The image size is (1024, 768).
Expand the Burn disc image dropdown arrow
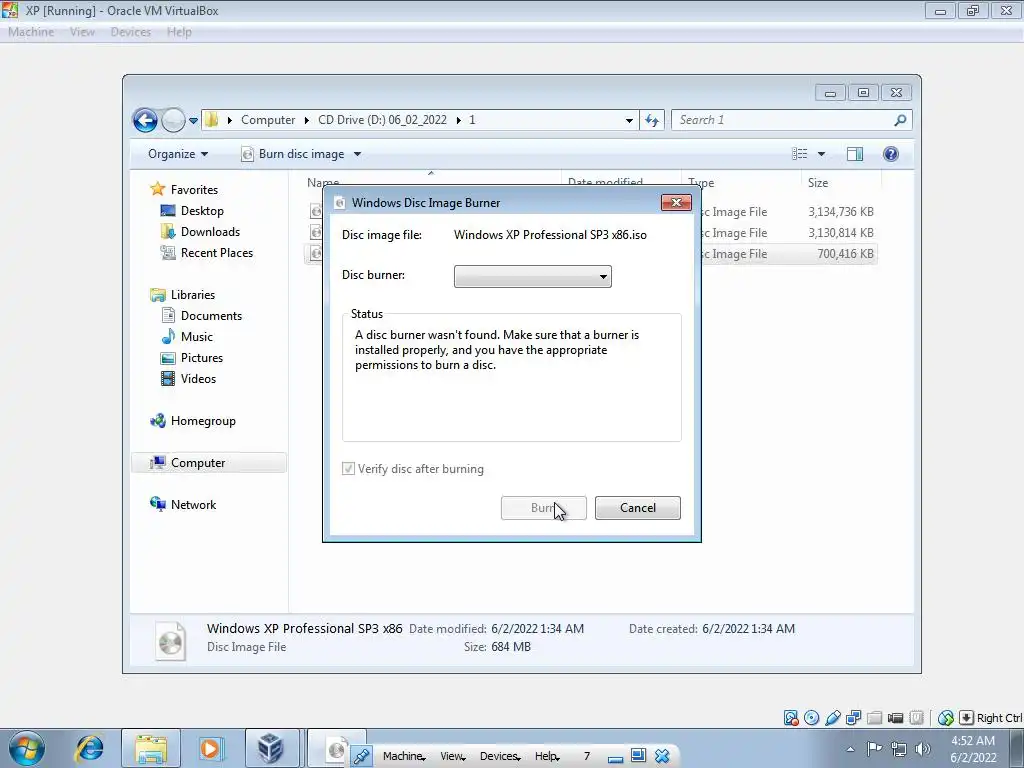(357, 154)
